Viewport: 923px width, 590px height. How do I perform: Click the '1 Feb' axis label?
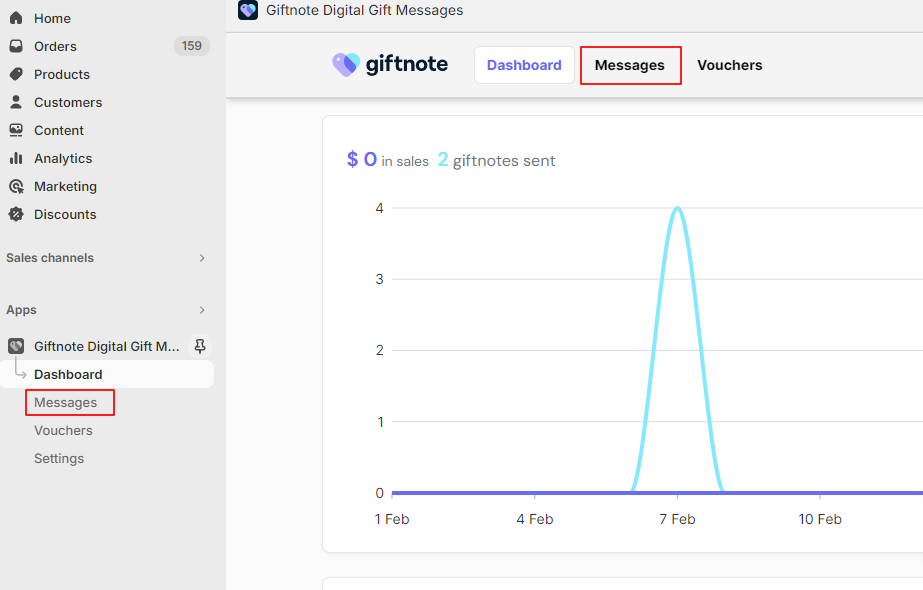(392, 519)
